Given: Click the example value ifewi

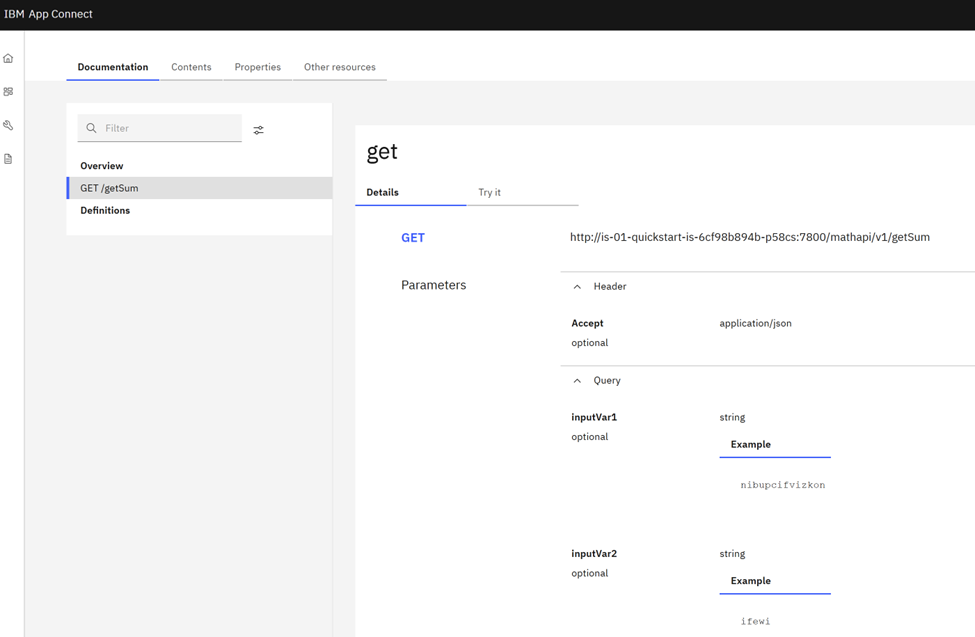Looking at the screenshot, I should click(756, 621).
